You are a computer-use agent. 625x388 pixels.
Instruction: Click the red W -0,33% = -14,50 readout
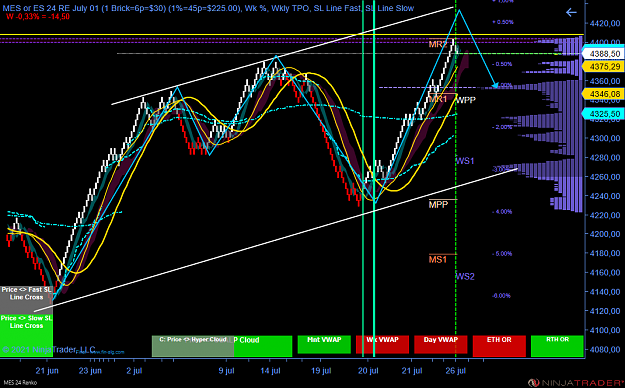click(x=38, y=17)
